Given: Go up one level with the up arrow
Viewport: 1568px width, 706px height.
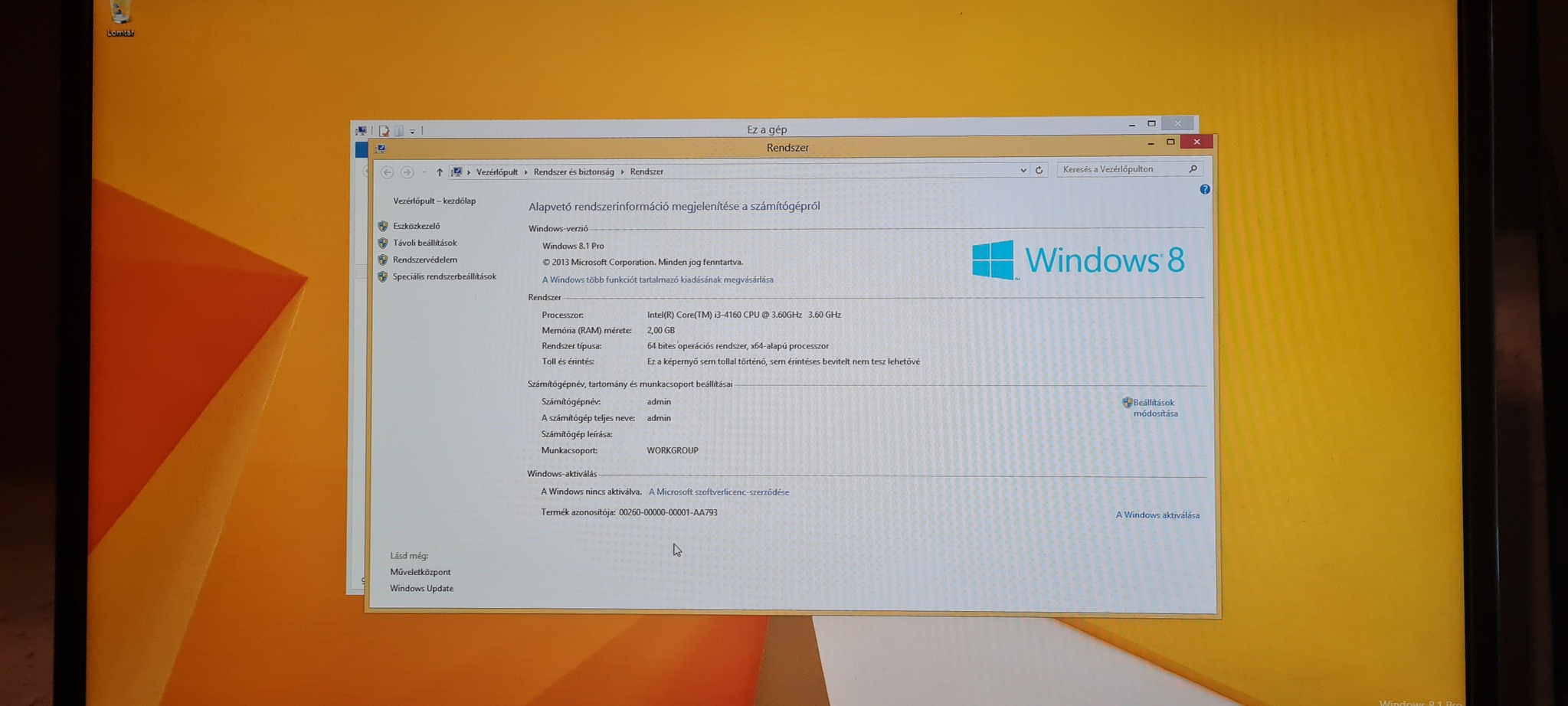Looking at the screenshot, I should tap(440, 172).
